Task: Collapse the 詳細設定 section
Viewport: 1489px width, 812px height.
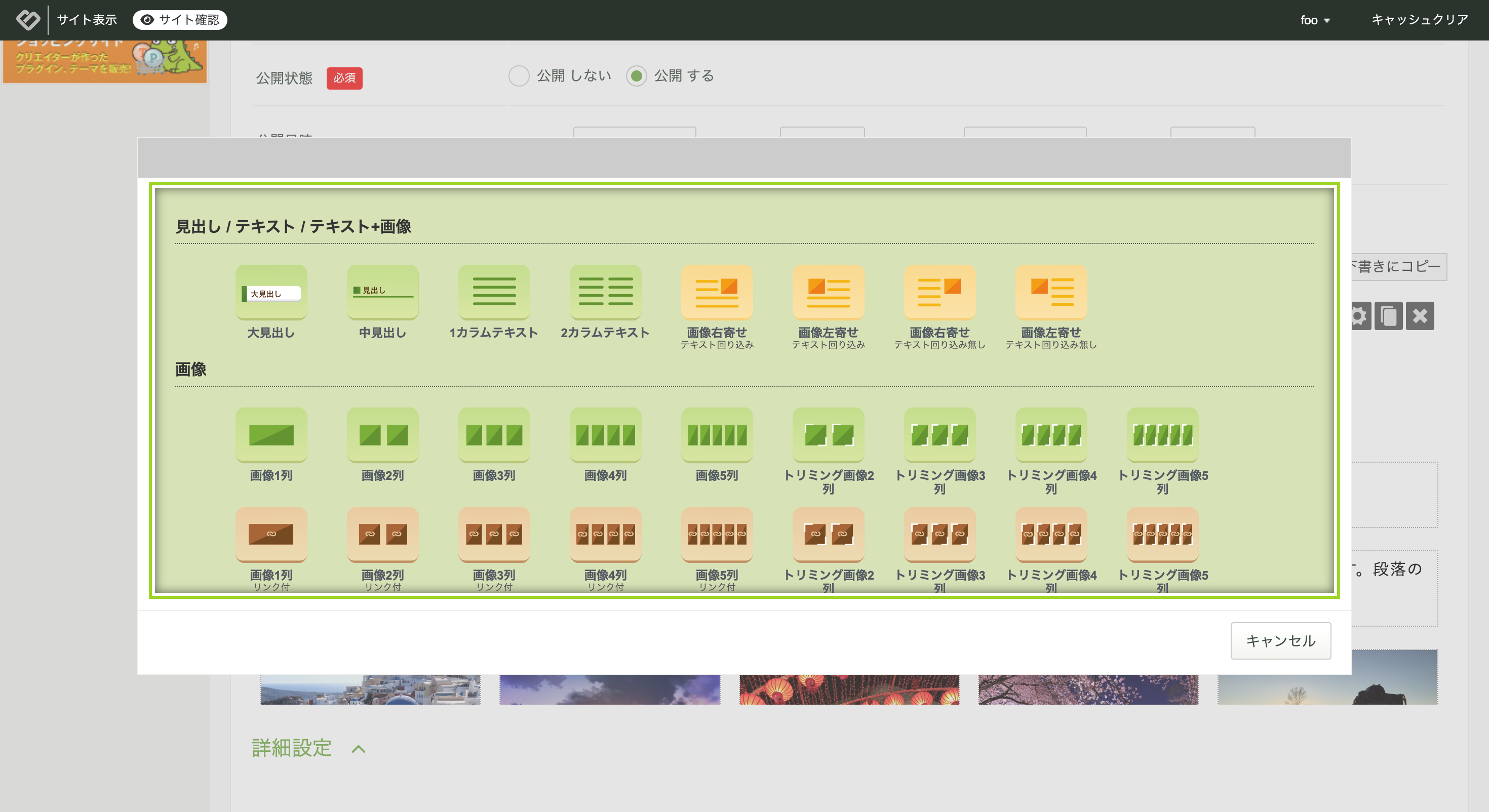Action: [309, 748]
